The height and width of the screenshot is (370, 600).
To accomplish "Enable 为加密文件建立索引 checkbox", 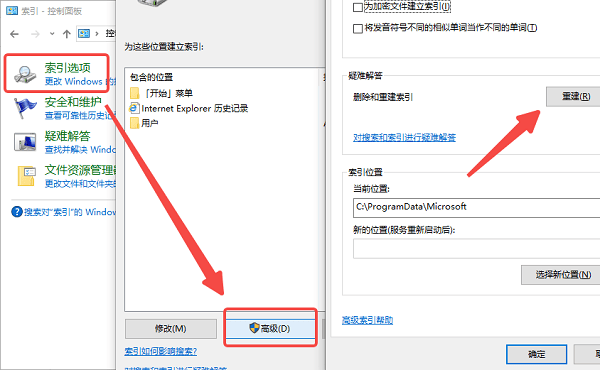I will [x=358, y=7].
